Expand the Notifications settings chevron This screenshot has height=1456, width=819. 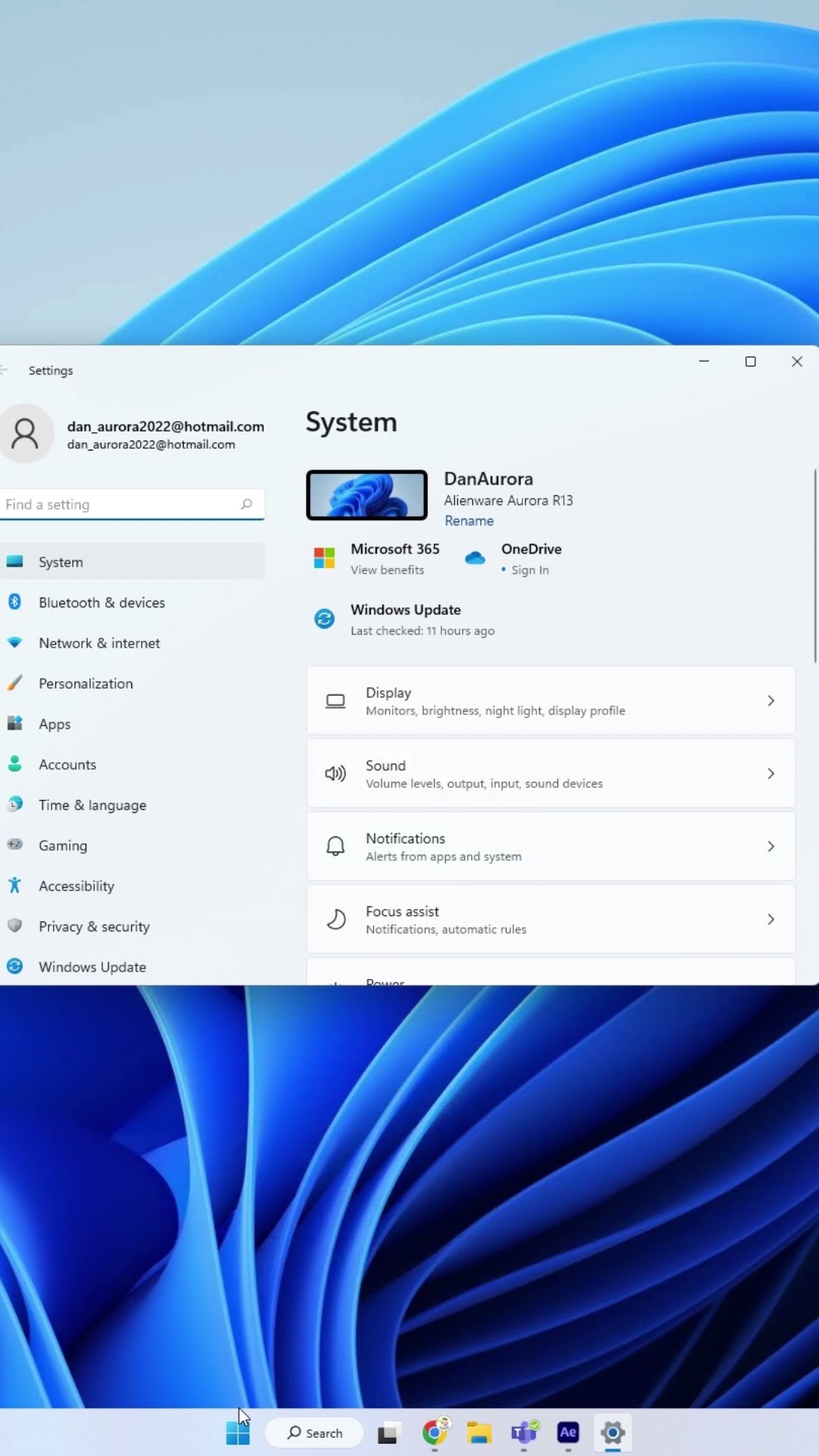click(770, 846)
